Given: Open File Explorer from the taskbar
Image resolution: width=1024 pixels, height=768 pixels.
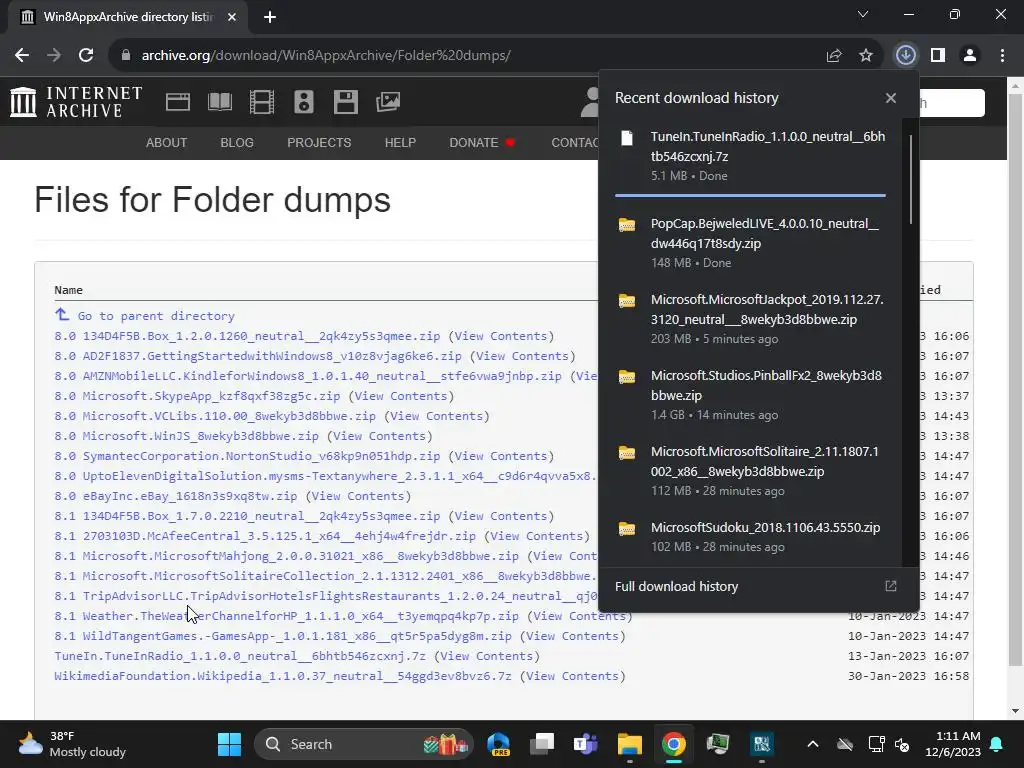Looking at the screenshot, I should click(630, 744).
